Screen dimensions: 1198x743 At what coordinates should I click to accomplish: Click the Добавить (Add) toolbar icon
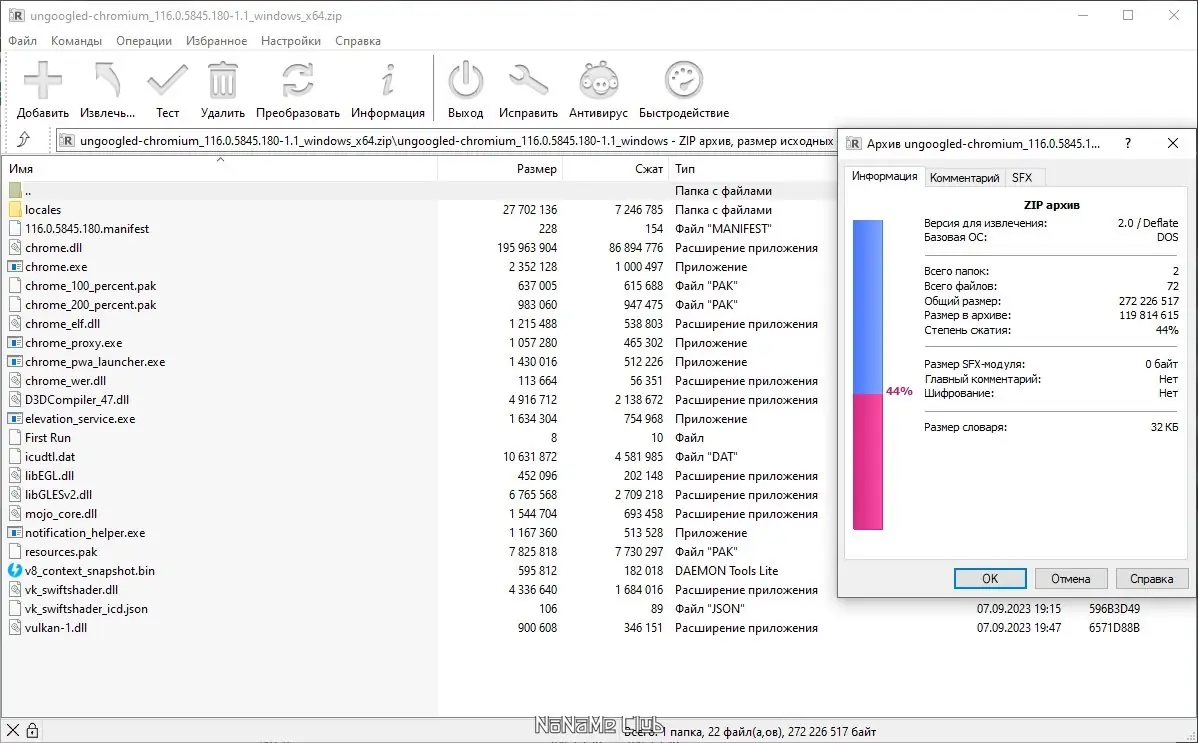42,85
